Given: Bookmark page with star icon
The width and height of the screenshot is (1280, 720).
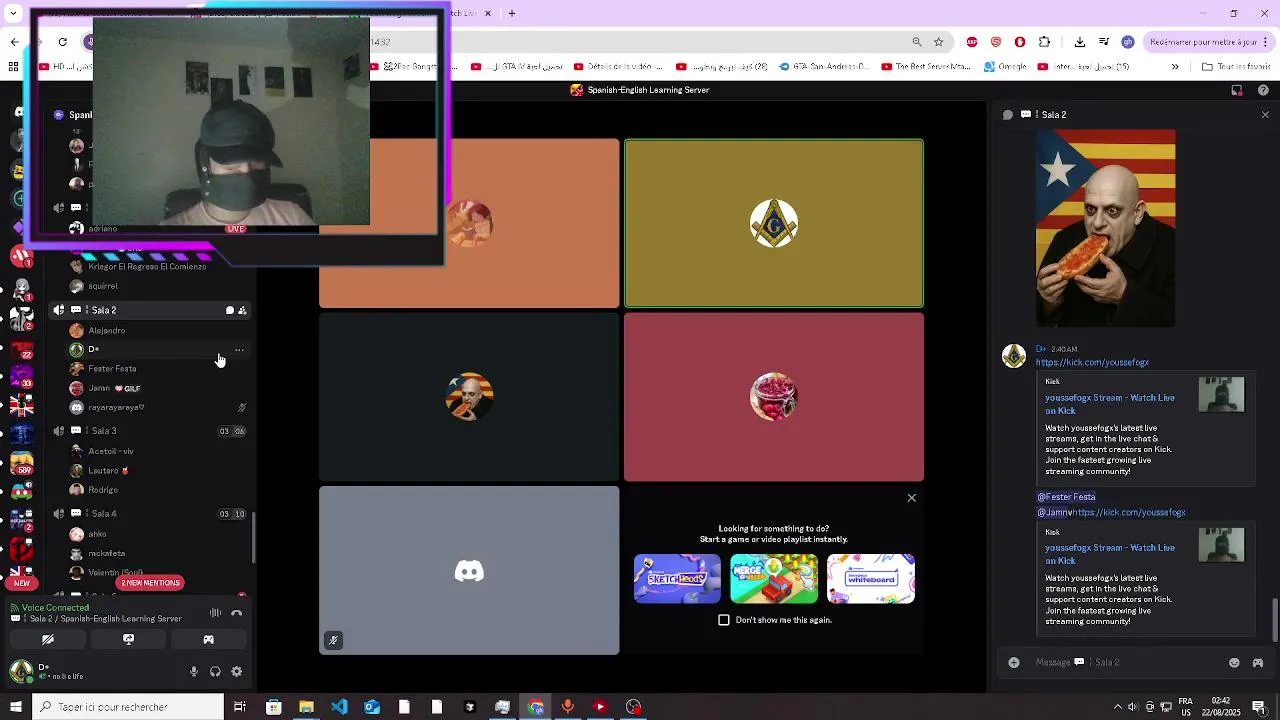Looking at the screenshot, I should point(938,42).
